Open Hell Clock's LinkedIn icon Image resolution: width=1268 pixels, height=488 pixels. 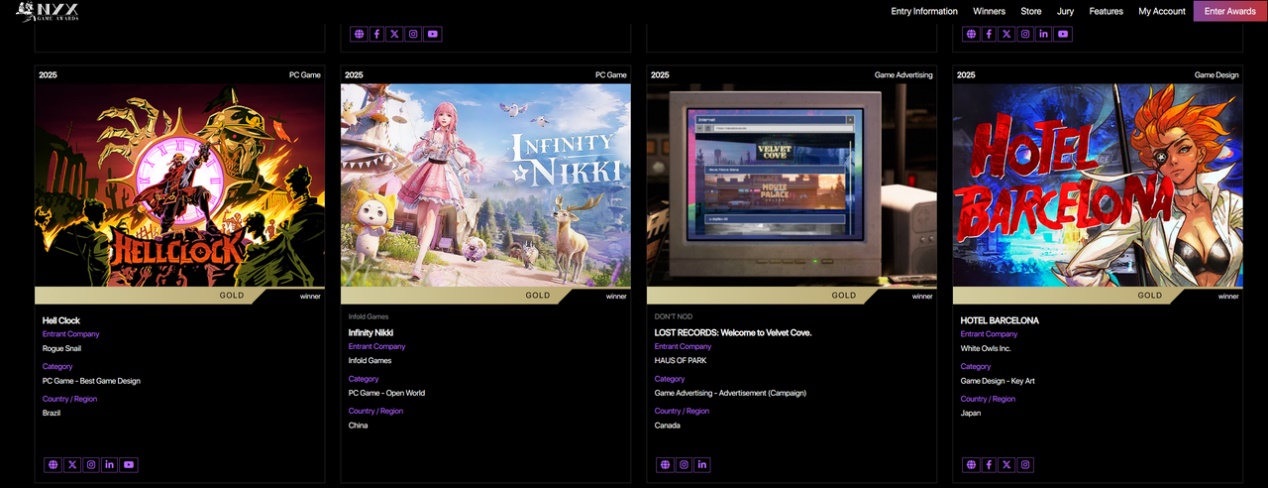(x=109, y=465)
